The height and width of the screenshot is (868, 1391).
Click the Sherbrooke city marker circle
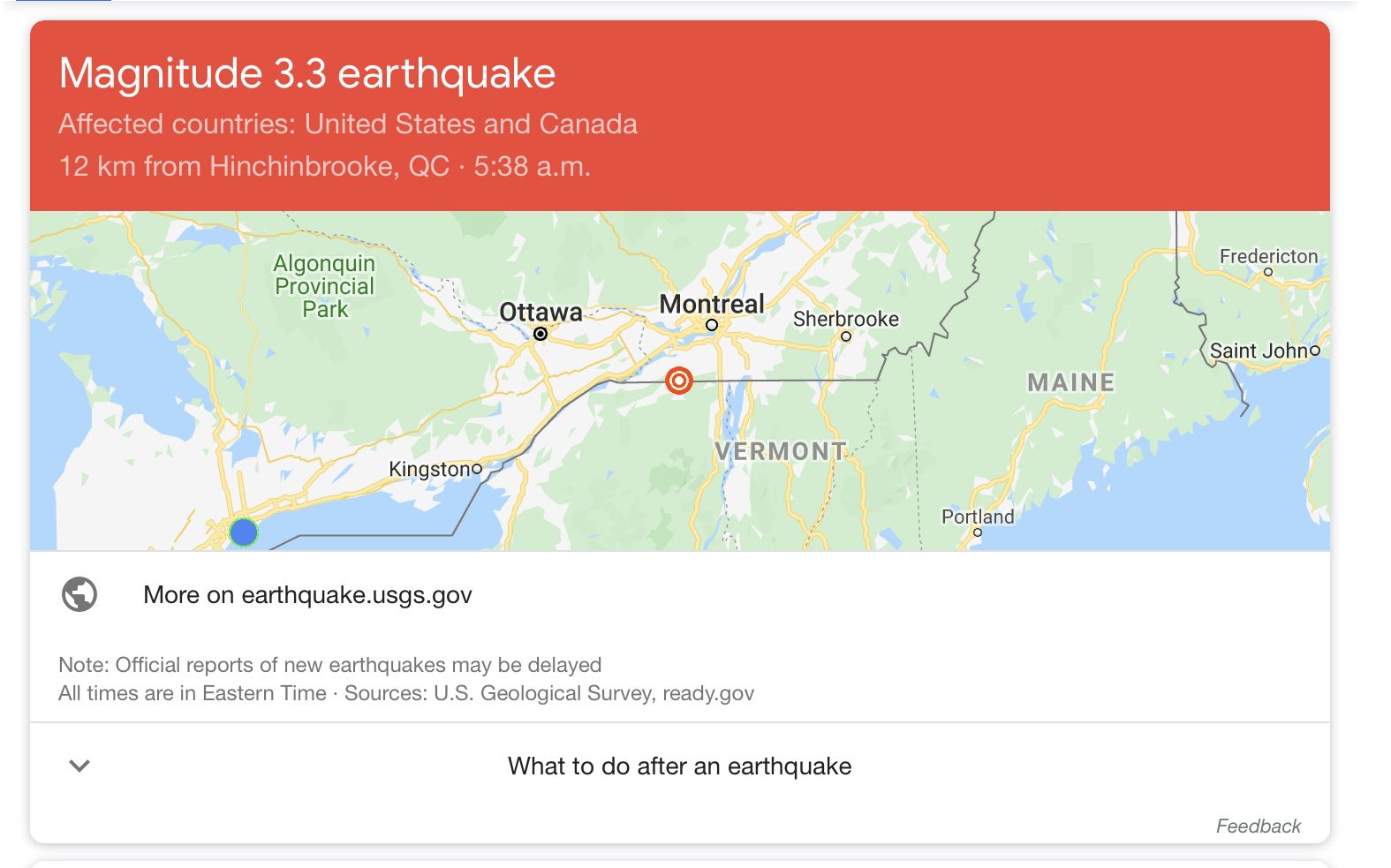tap(845, 336)
